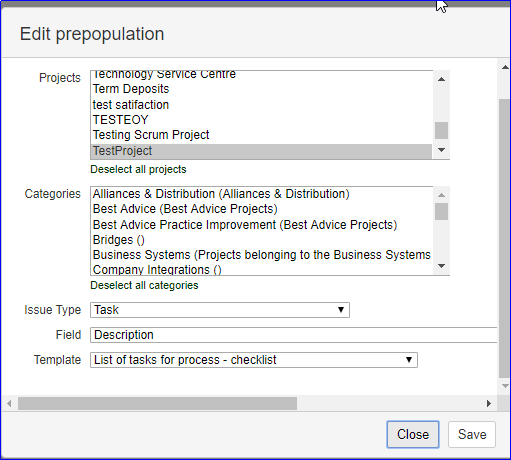Click Deselect all categories link

point(144,285)
